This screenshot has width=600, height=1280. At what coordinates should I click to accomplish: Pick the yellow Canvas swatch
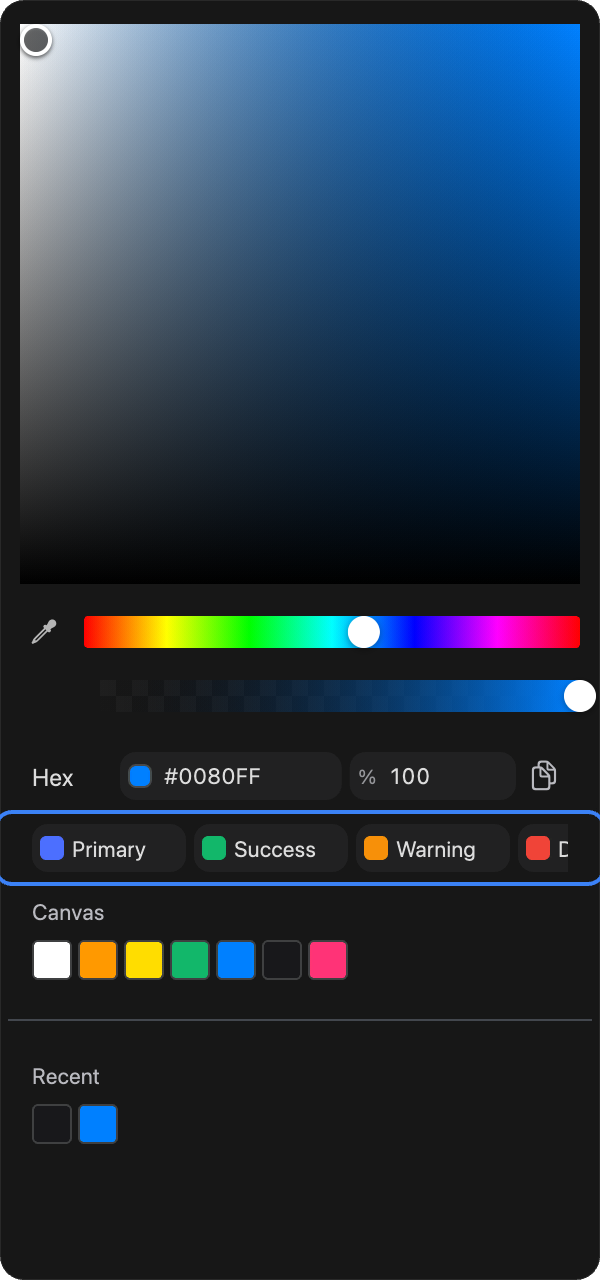(144, 960)
